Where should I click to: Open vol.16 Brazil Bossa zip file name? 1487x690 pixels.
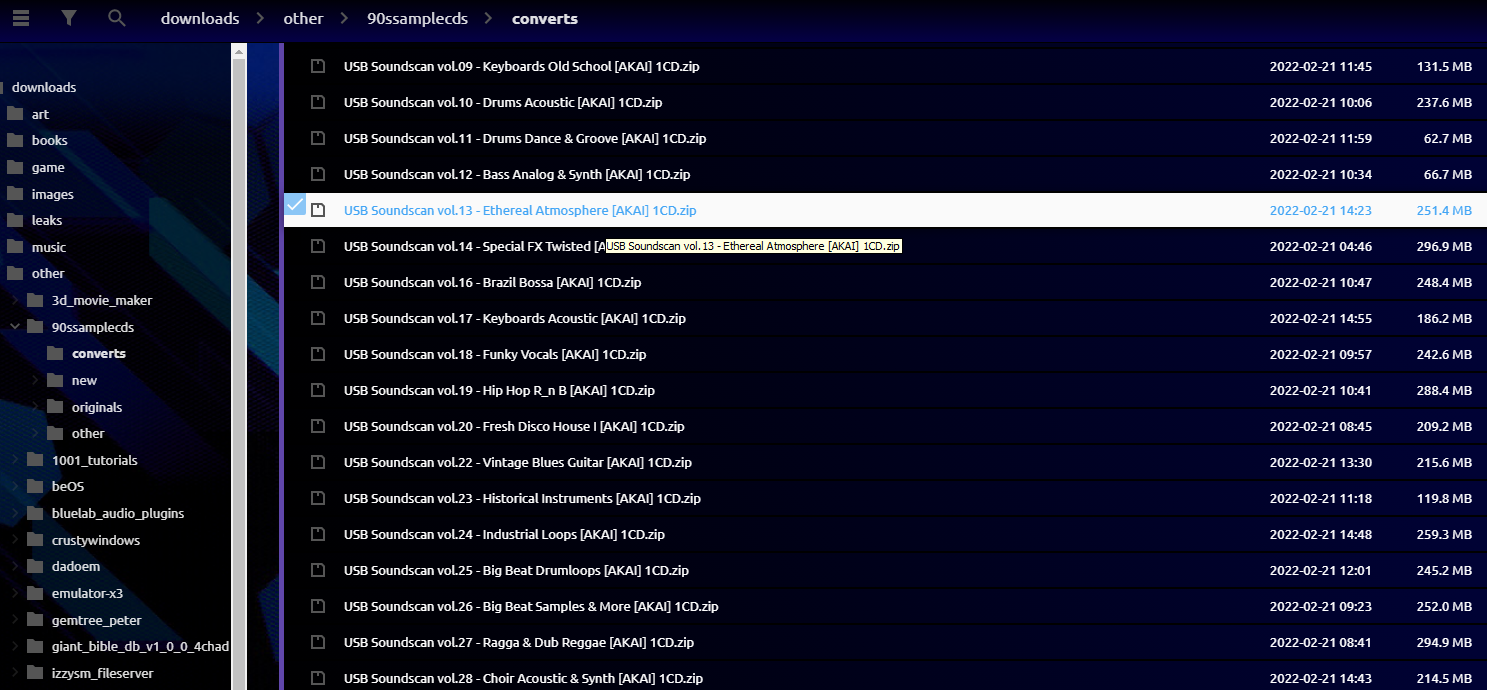click(492, 282)
